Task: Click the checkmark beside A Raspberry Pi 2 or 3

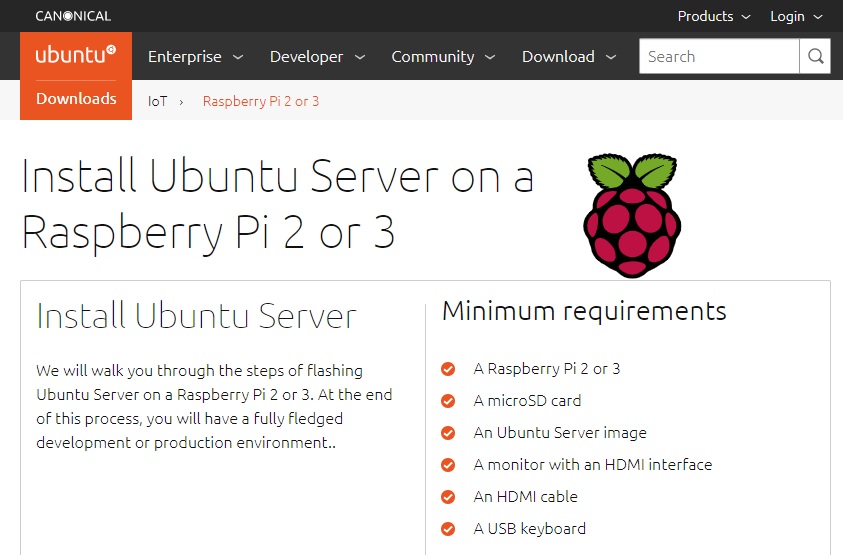Action: (448, 369)
